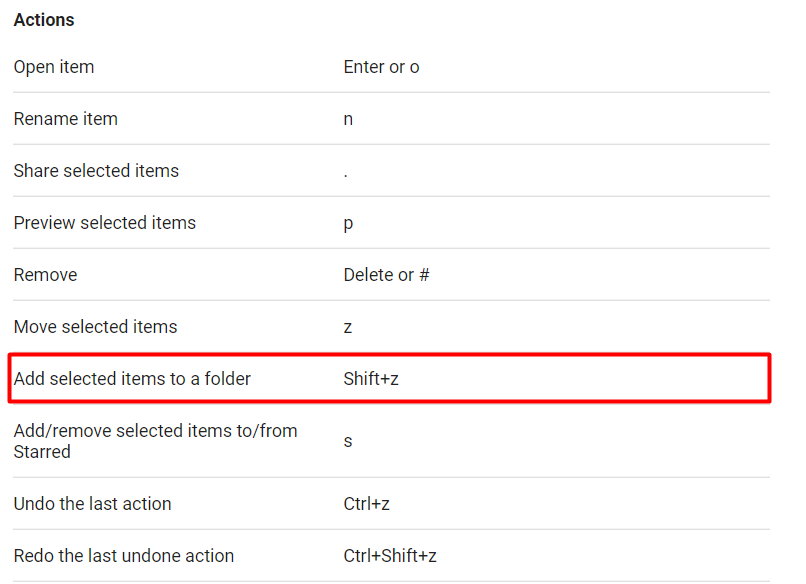Select the Share selected items label
806x584 pixels.
tap(96, 171)
